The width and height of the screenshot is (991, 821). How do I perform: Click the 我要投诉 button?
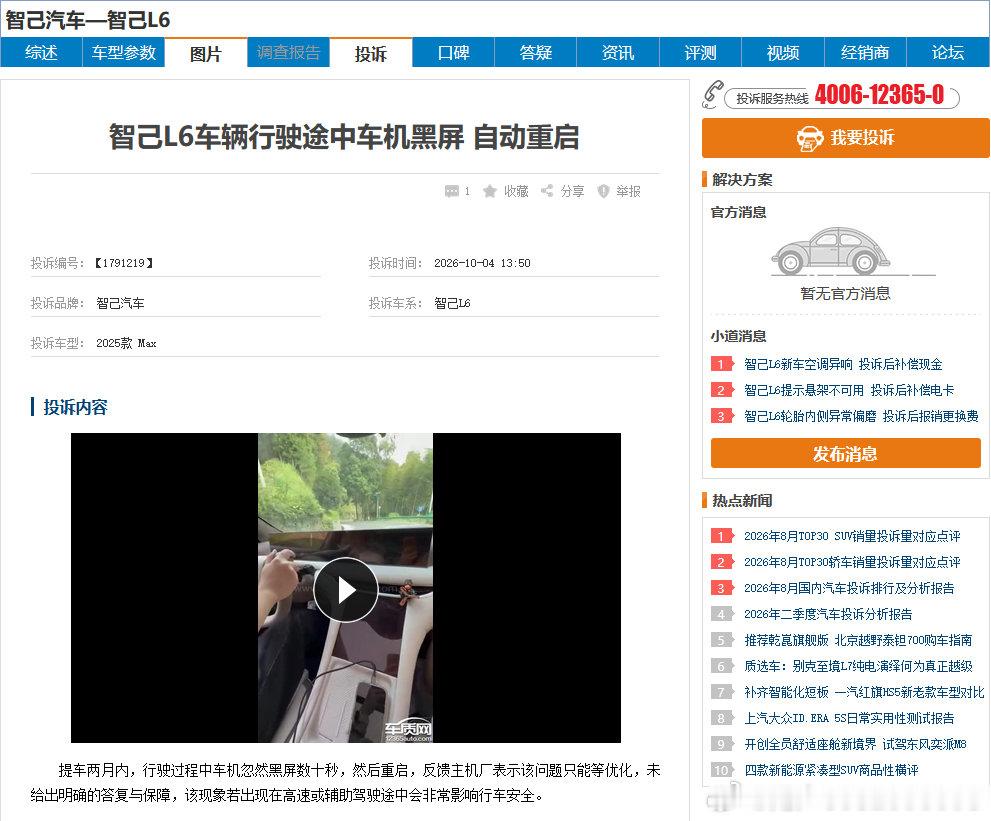pyautogui.click(x=846, y=138)
